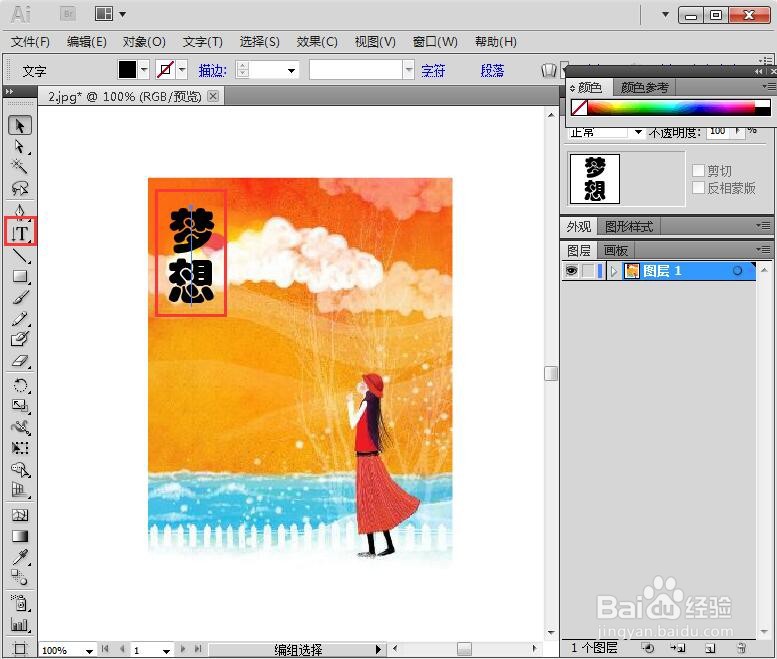Select the Free Transform tool
Image resolution: width=777 pixels, height=659 pixels.
coord(20,448)
